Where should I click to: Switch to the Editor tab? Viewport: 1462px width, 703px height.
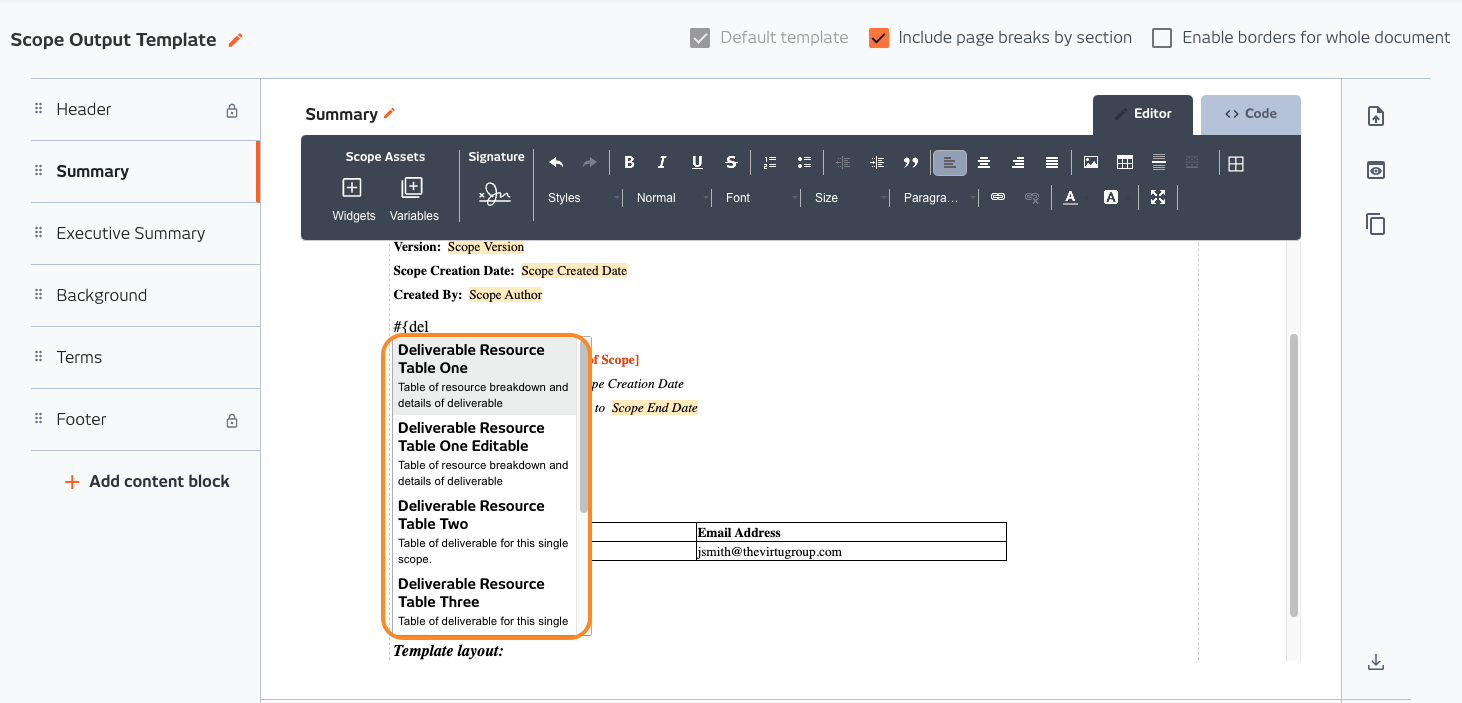point(1143,114)
